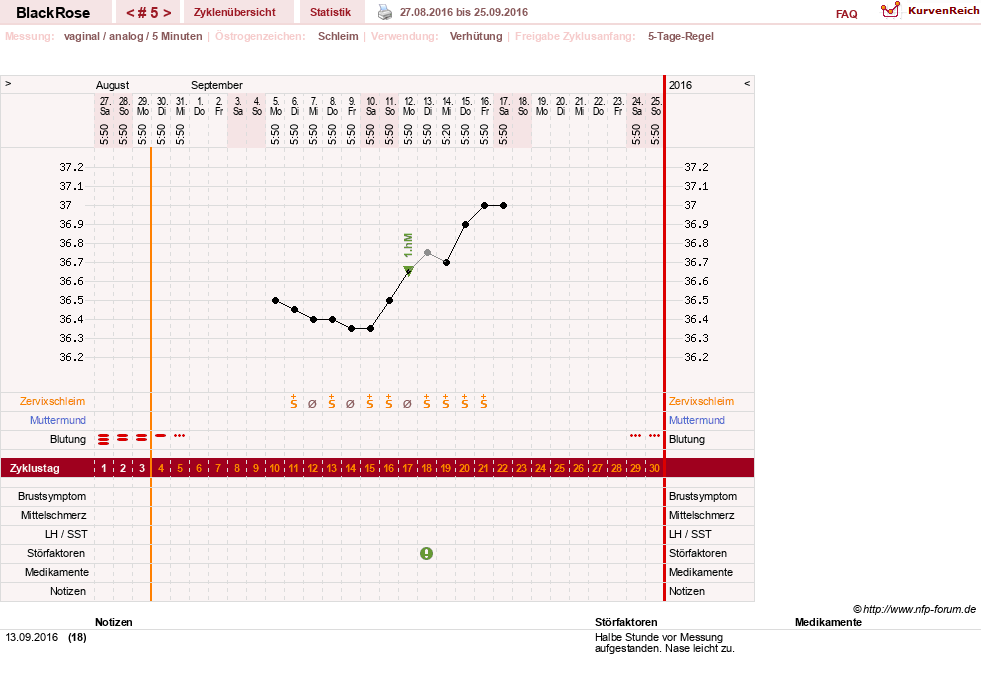Click the 'Störfaktoren' row label on the left

point(56,553)
